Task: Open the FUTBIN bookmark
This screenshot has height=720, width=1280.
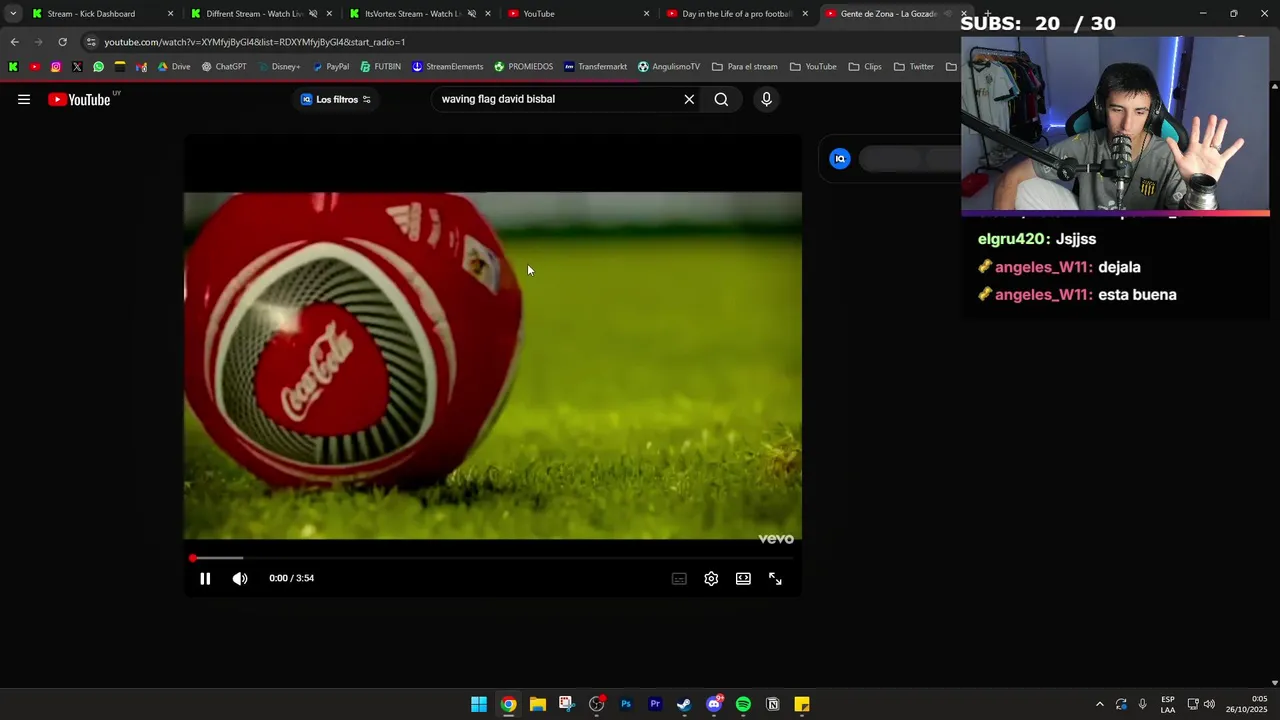Action: tap(380, 67)
